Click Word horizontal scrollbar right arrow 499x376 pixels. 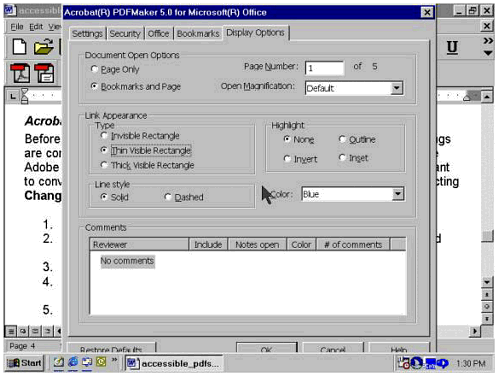[x=475, y=331]
